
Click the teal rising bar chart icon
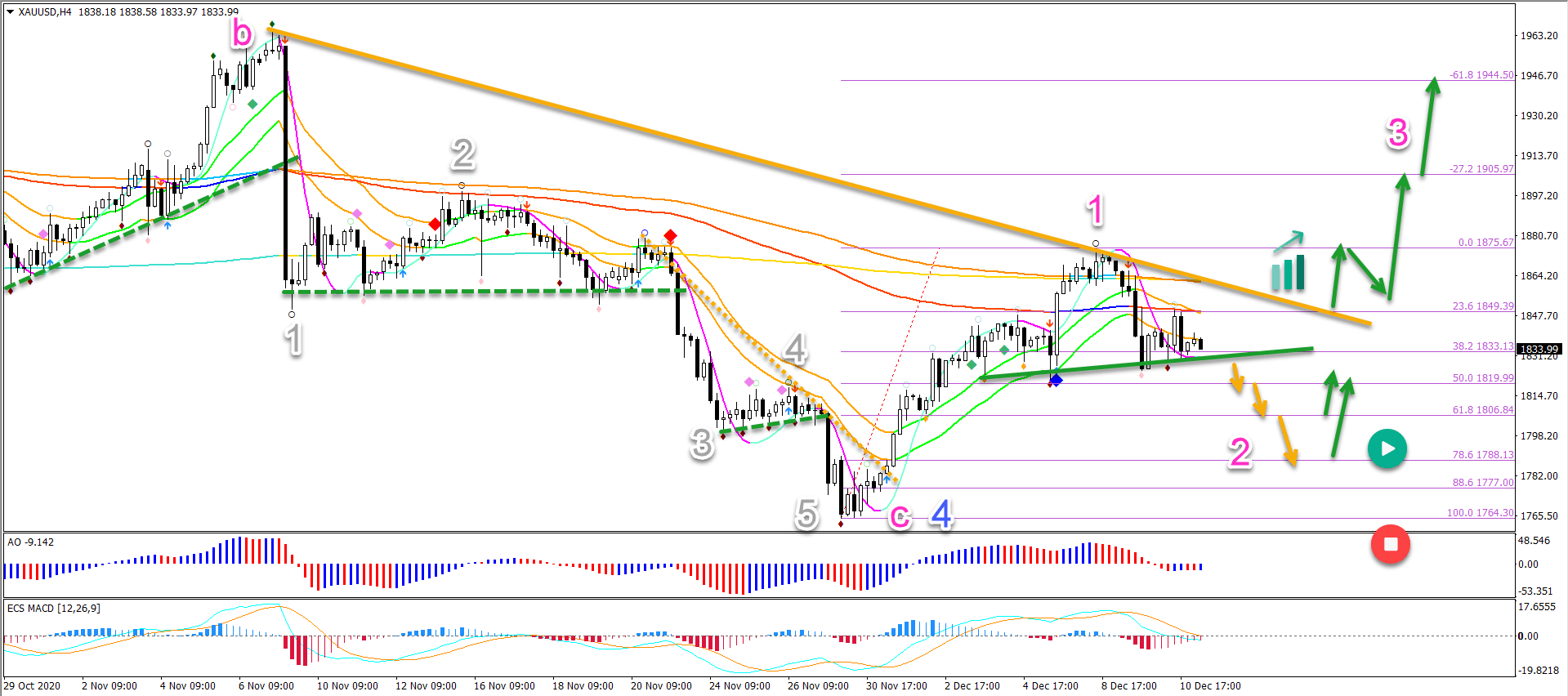[1289, 262]
